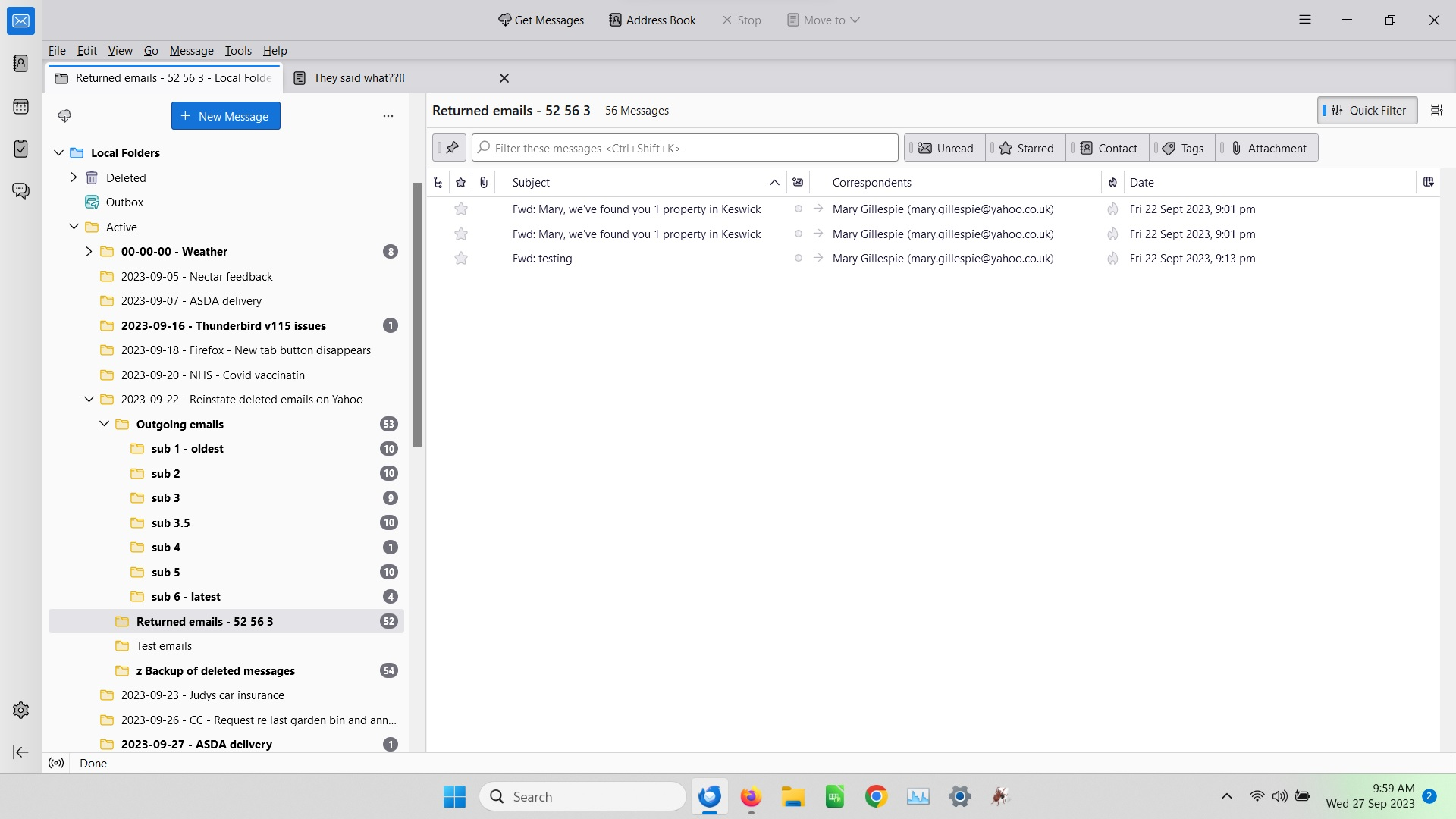Click the keep filters pinned icon
The height and width of the screenshot is (819, 1456).
click(x=451, y=148)
